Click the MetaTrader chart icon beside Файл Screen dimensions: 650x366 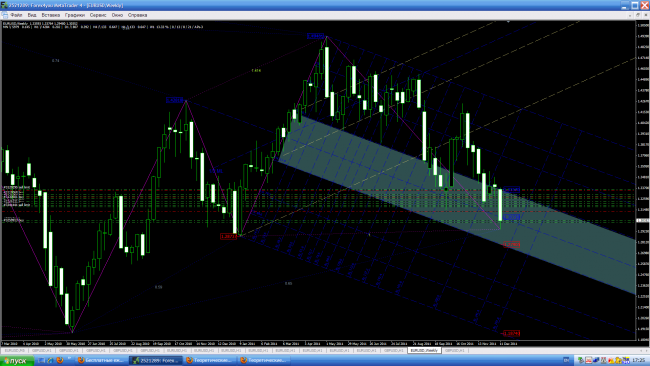[x=5, y=15]
